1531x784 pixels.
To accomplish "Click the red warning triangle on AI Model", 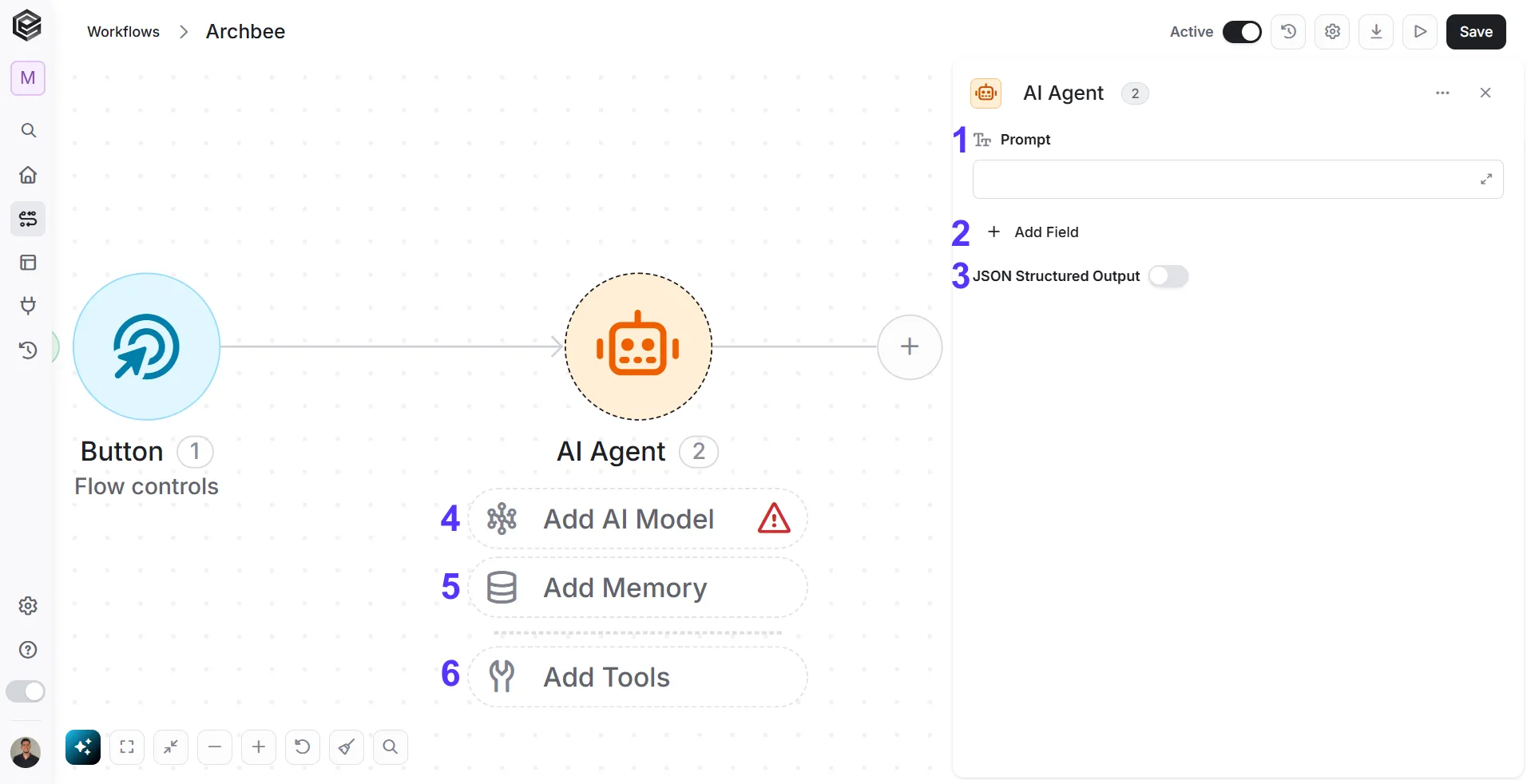I will (x=774, y=518).
